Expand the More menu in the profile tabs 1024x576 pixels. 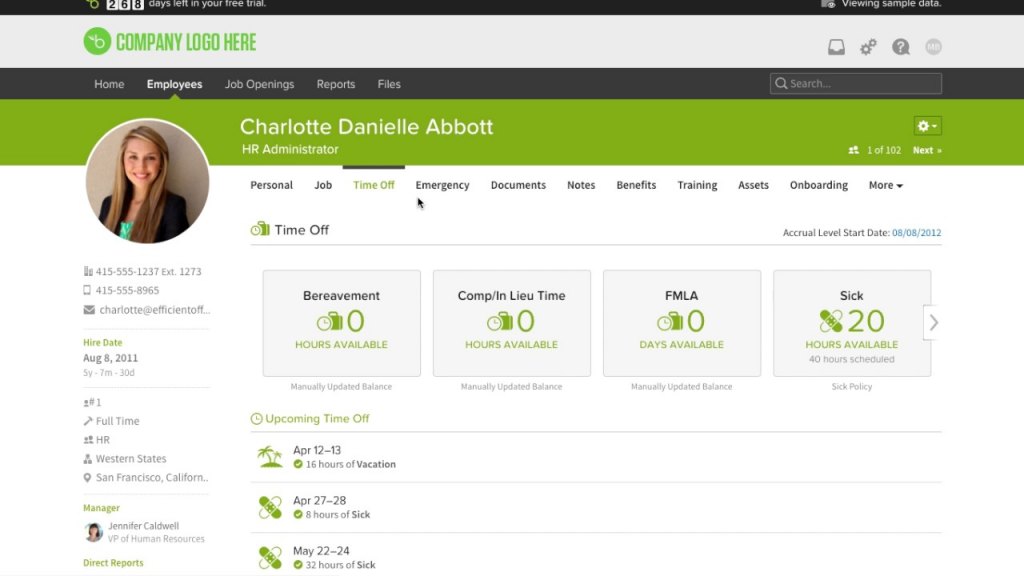point(884,185)
